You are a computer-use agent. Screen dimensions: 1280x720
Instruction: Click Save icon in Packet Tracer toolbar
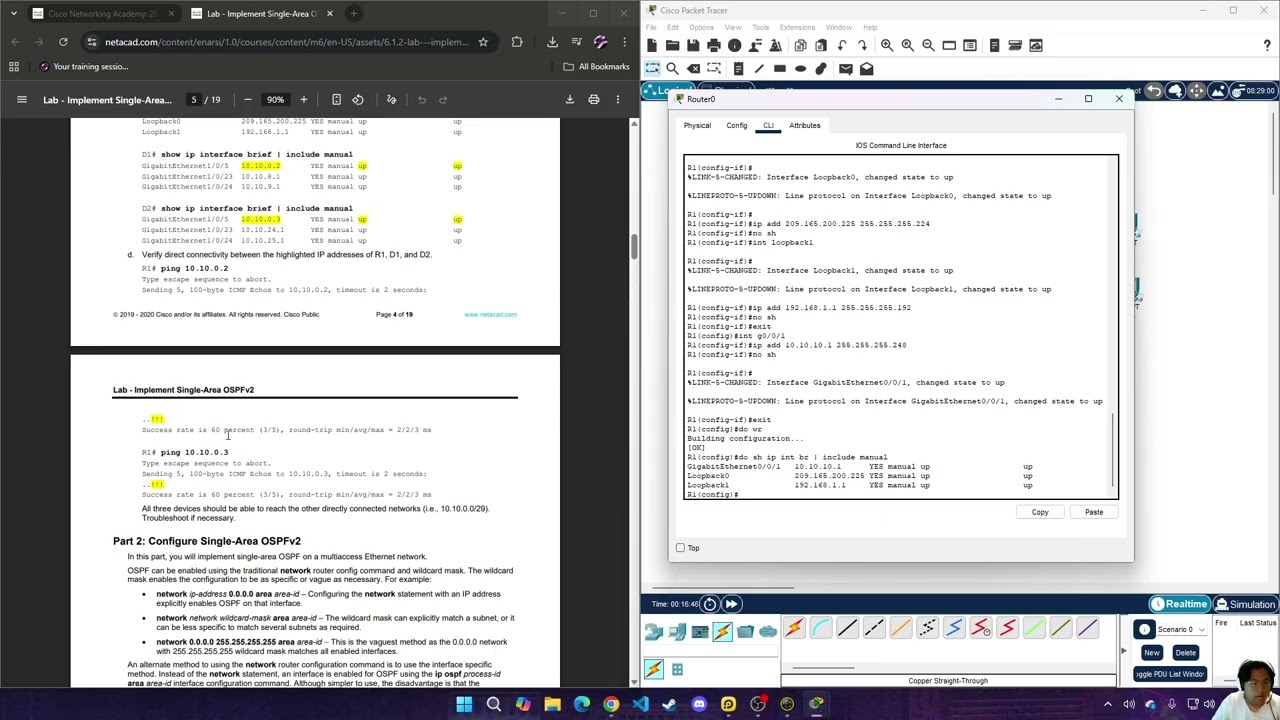click(x=693, y=45)
